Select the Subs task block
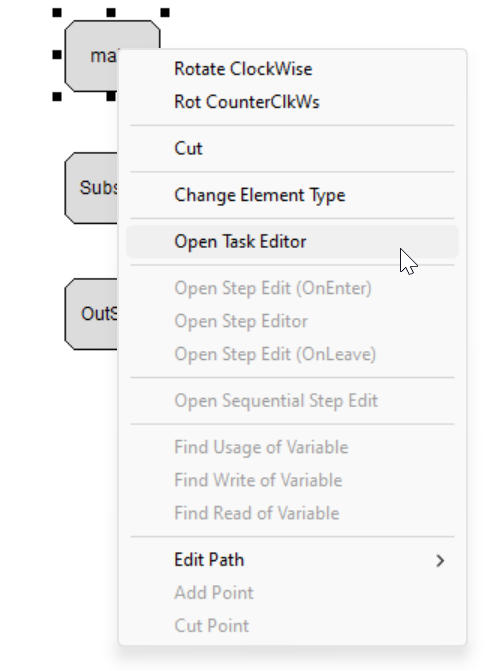 pos(91,188)
